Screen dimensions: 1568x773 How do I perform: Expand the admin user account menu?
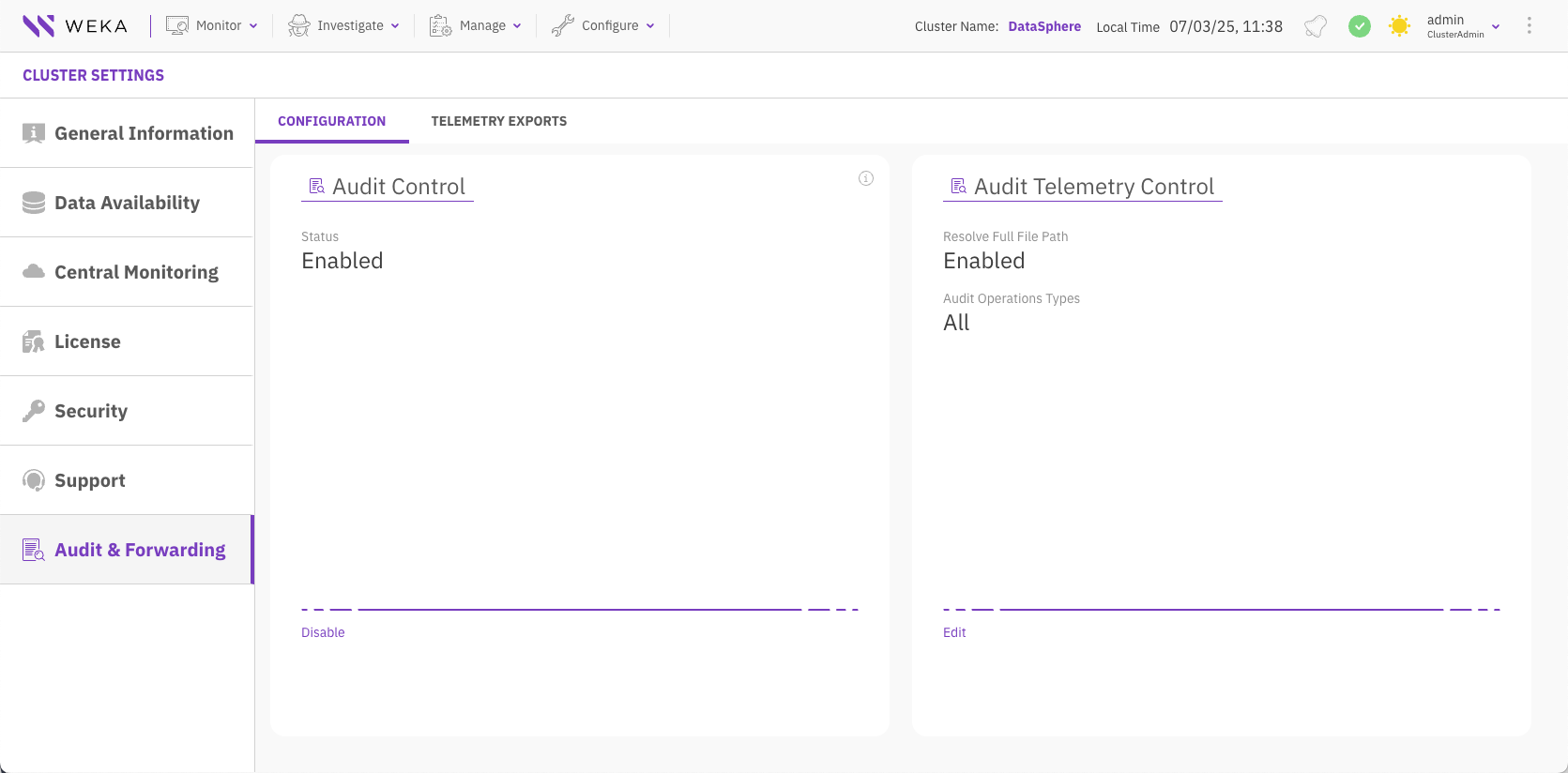tap(1462, 26)
